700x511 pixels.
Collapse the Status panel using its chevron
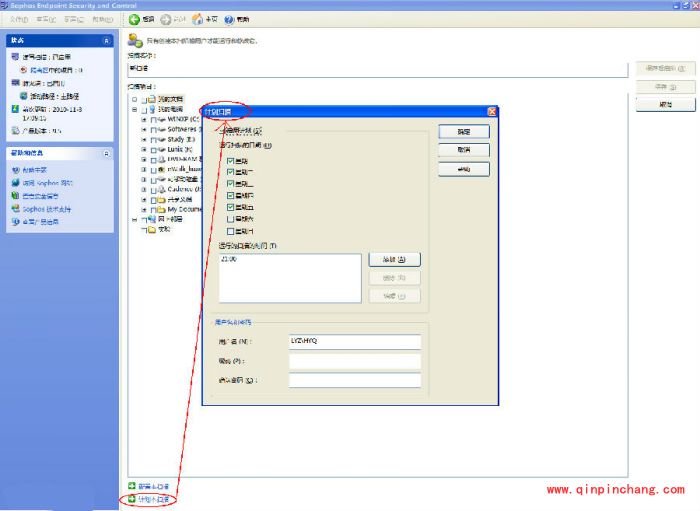click(106, 41)
